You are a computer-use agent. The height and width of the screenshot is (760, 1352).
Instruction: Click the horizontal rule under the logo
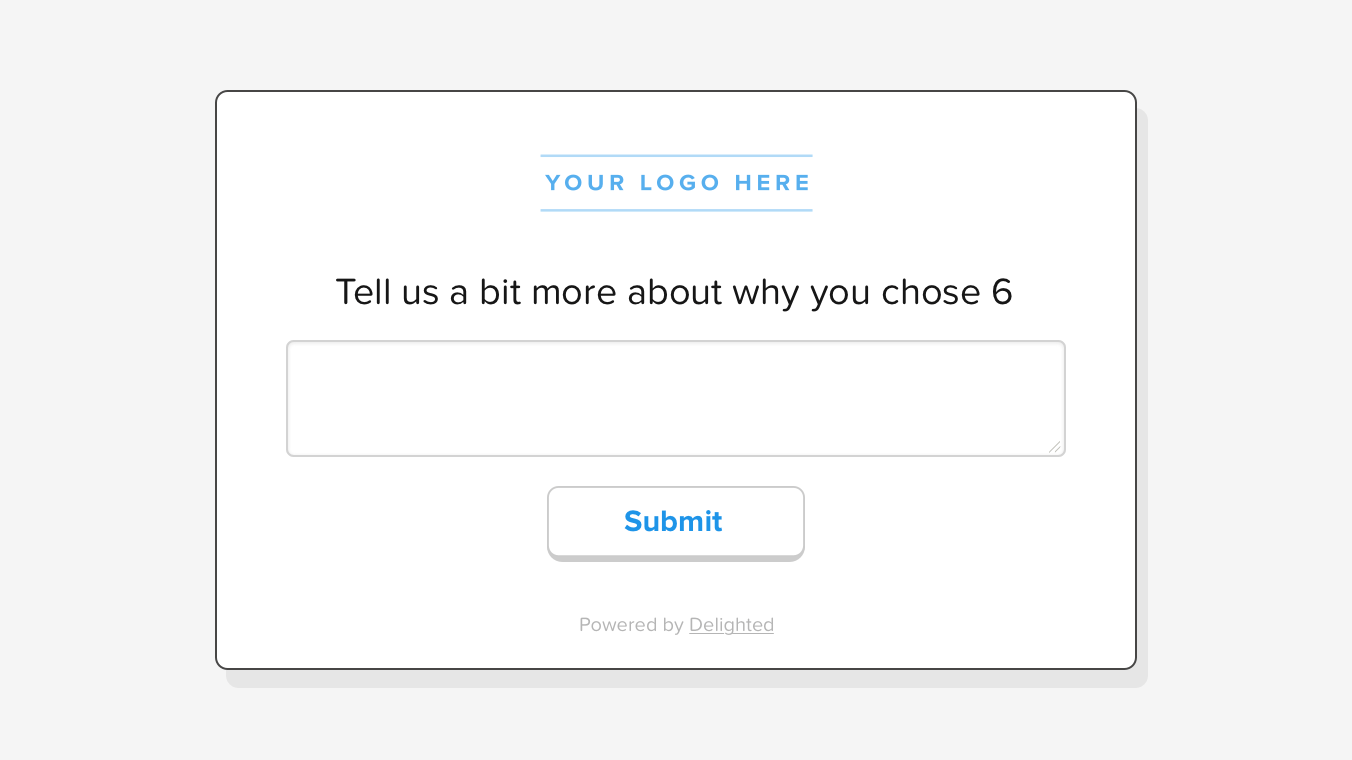pyautogui.click(x=675, y=210)
